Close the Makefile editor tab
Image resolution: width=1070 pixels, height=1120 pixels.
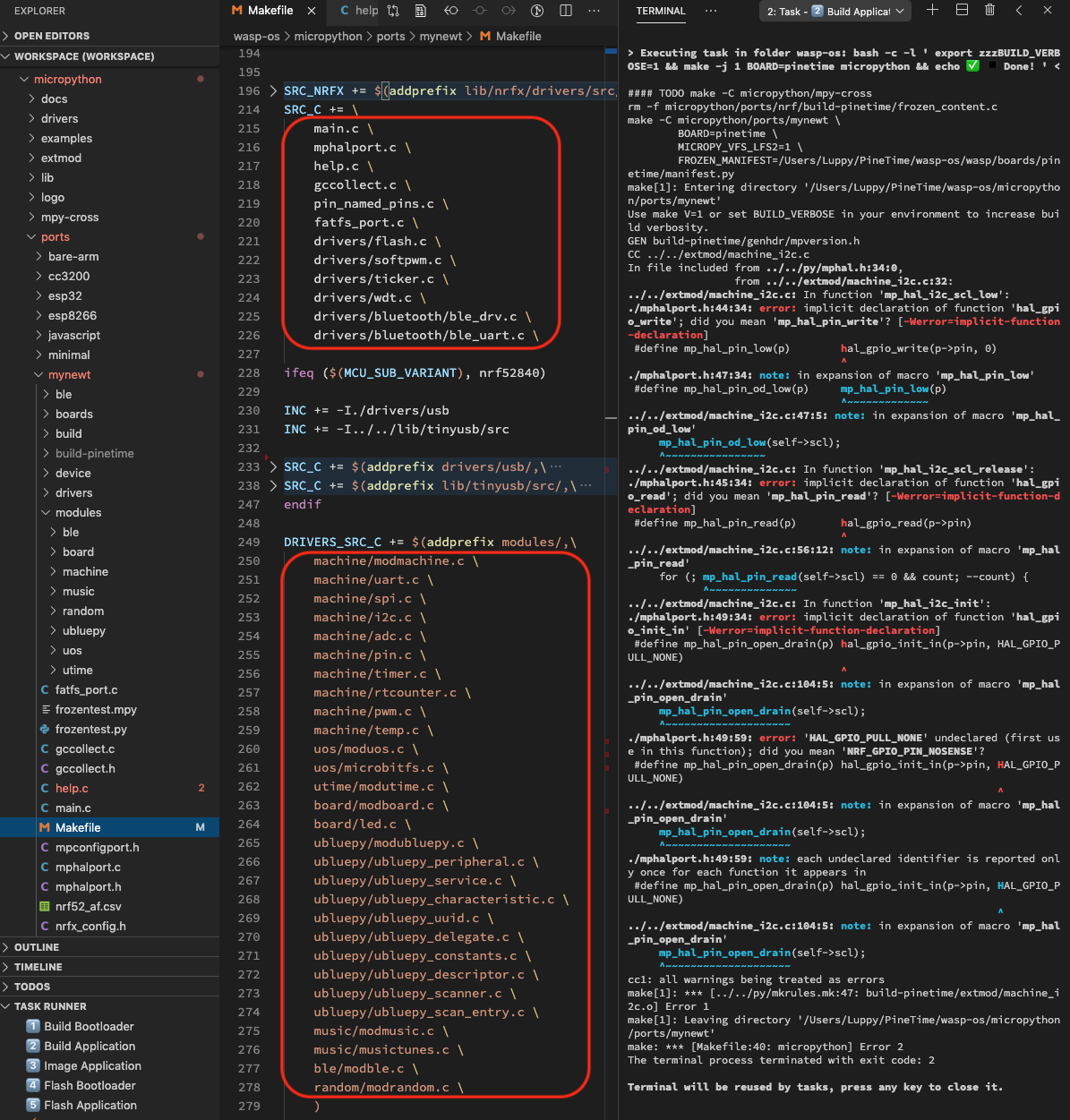click(312, 11)
